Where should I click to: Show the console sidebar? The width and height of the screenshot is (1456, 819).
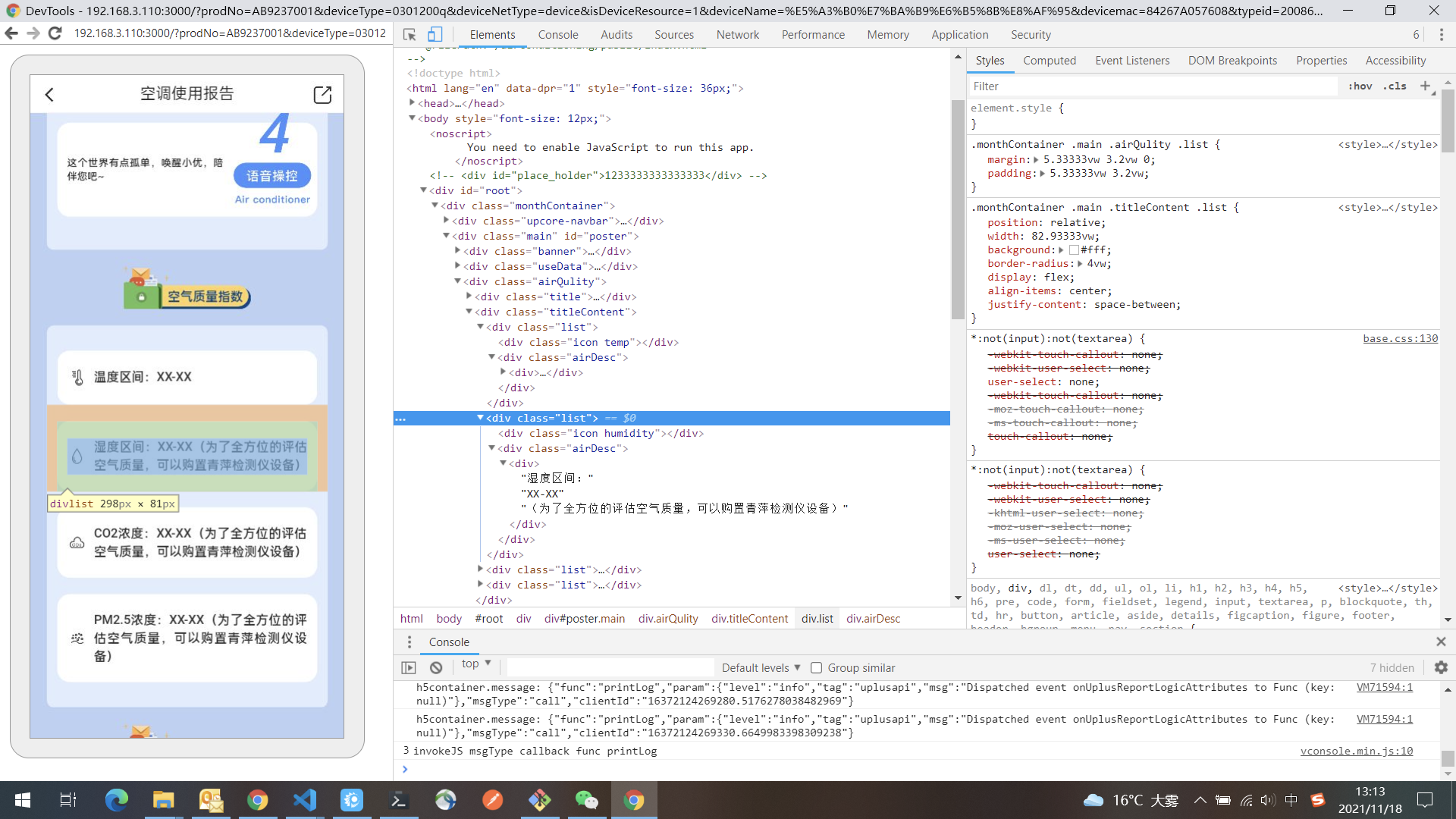[409, 668]
